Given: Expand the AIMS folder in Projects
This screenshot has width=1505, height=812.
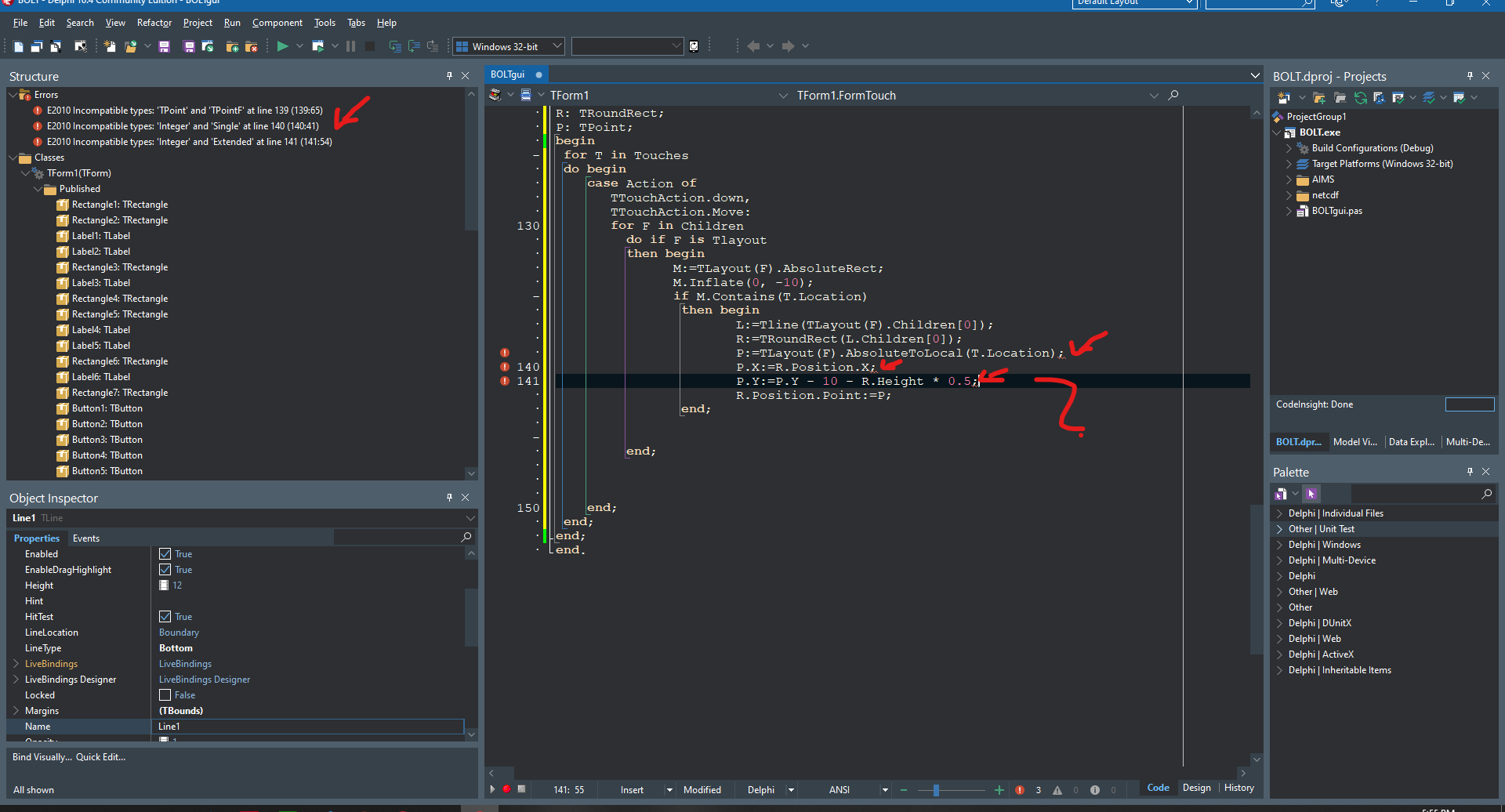Looking at the screenshot, I should (1289, 179).
